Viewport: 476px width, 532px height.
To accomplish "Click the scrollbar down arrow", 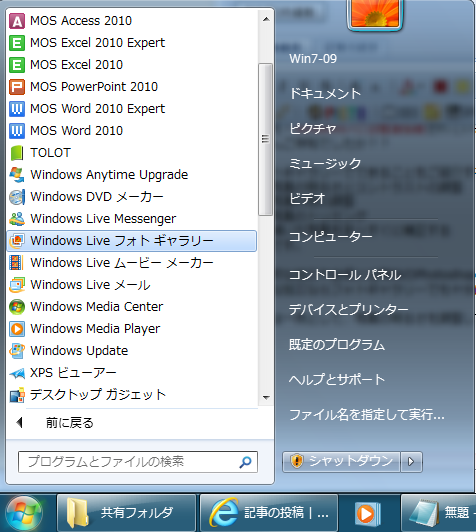I will [x=266, y=397].
